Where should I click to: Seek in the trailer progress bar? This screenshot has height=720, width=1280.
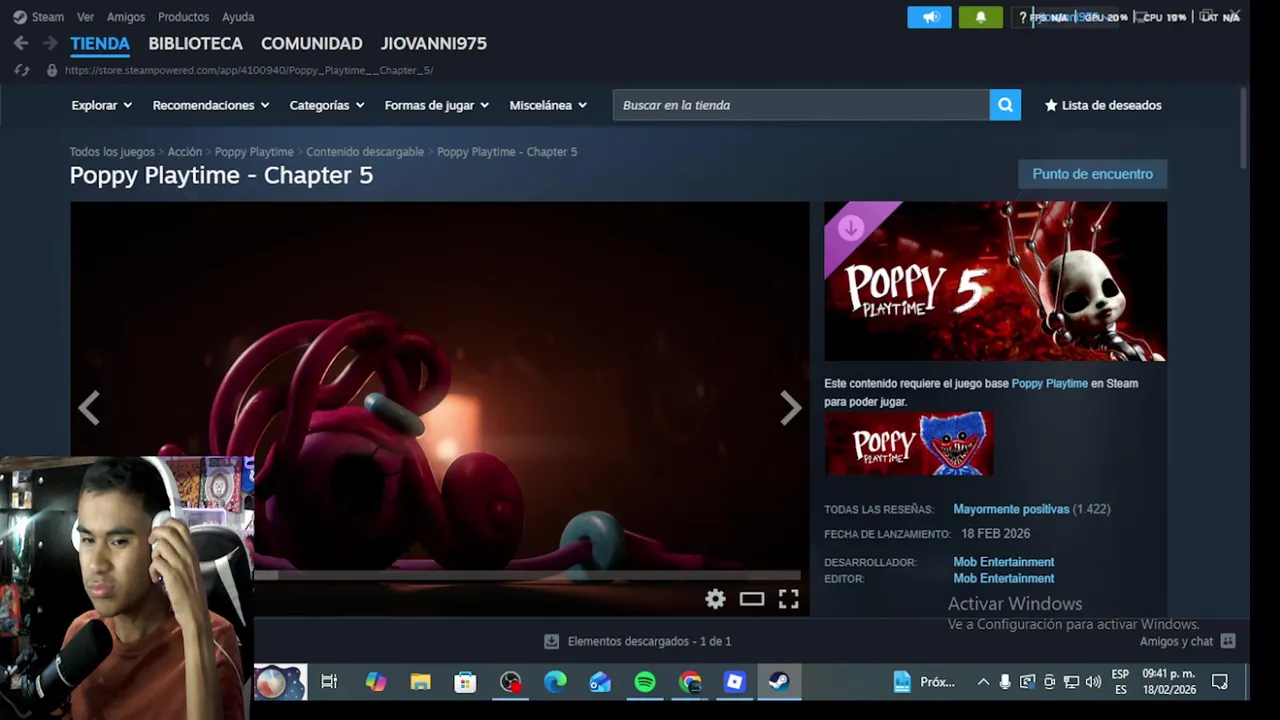click(527, 575)
